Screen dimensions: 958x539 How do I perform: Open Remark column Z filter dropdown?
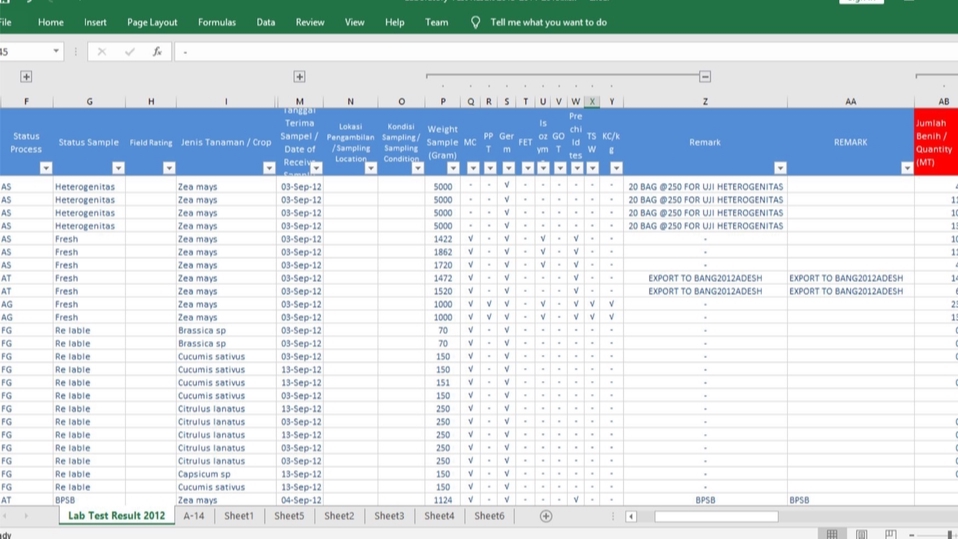[x=780, y=168]
